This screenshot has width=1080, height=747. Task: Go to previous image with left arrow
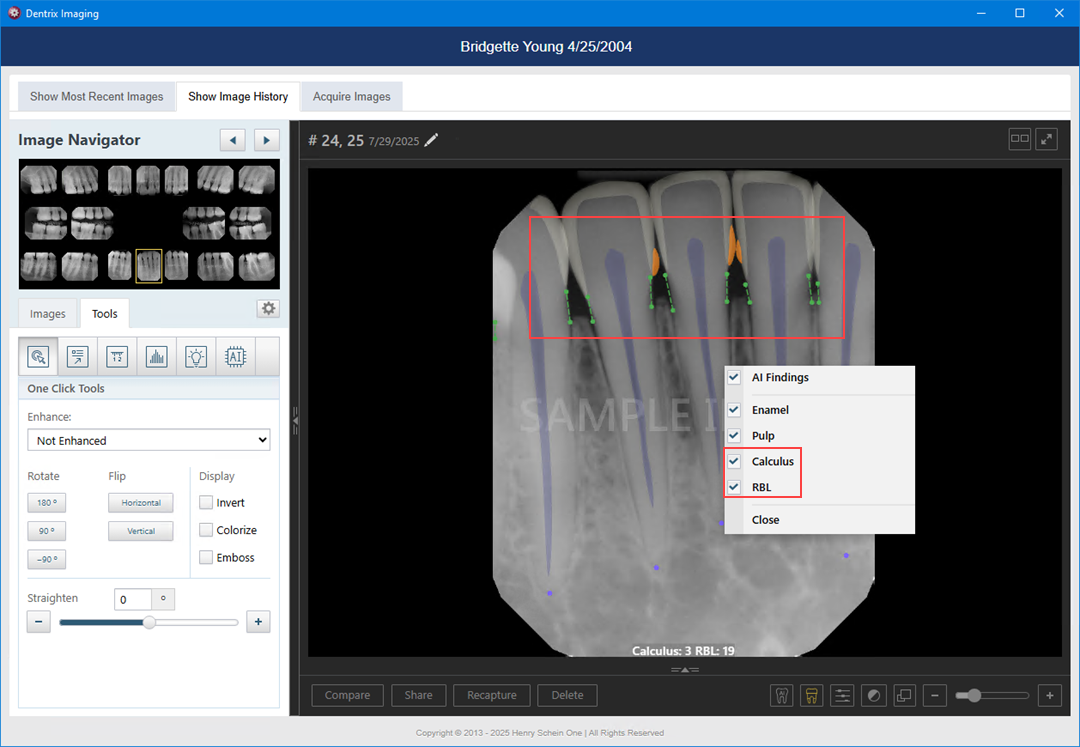(x=233, y=140)
